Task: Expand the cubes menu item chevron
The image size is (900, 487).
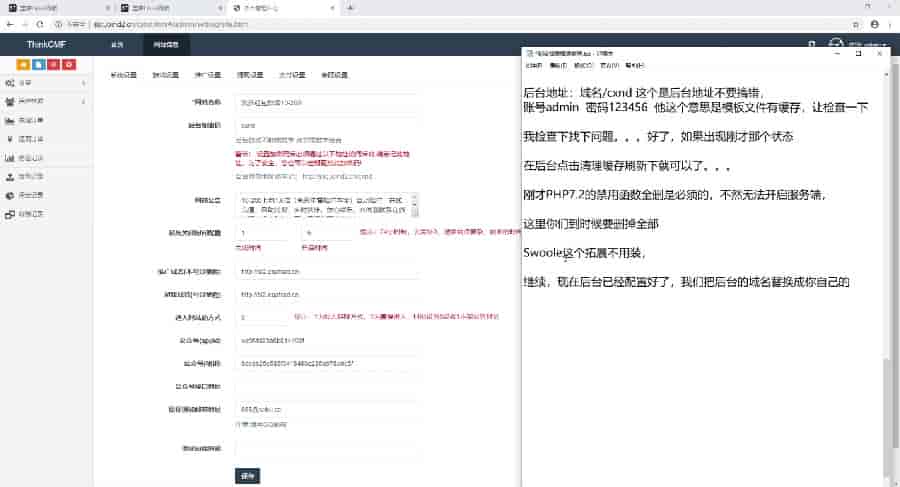Action: pyautogui.click(x=84, y=101)
